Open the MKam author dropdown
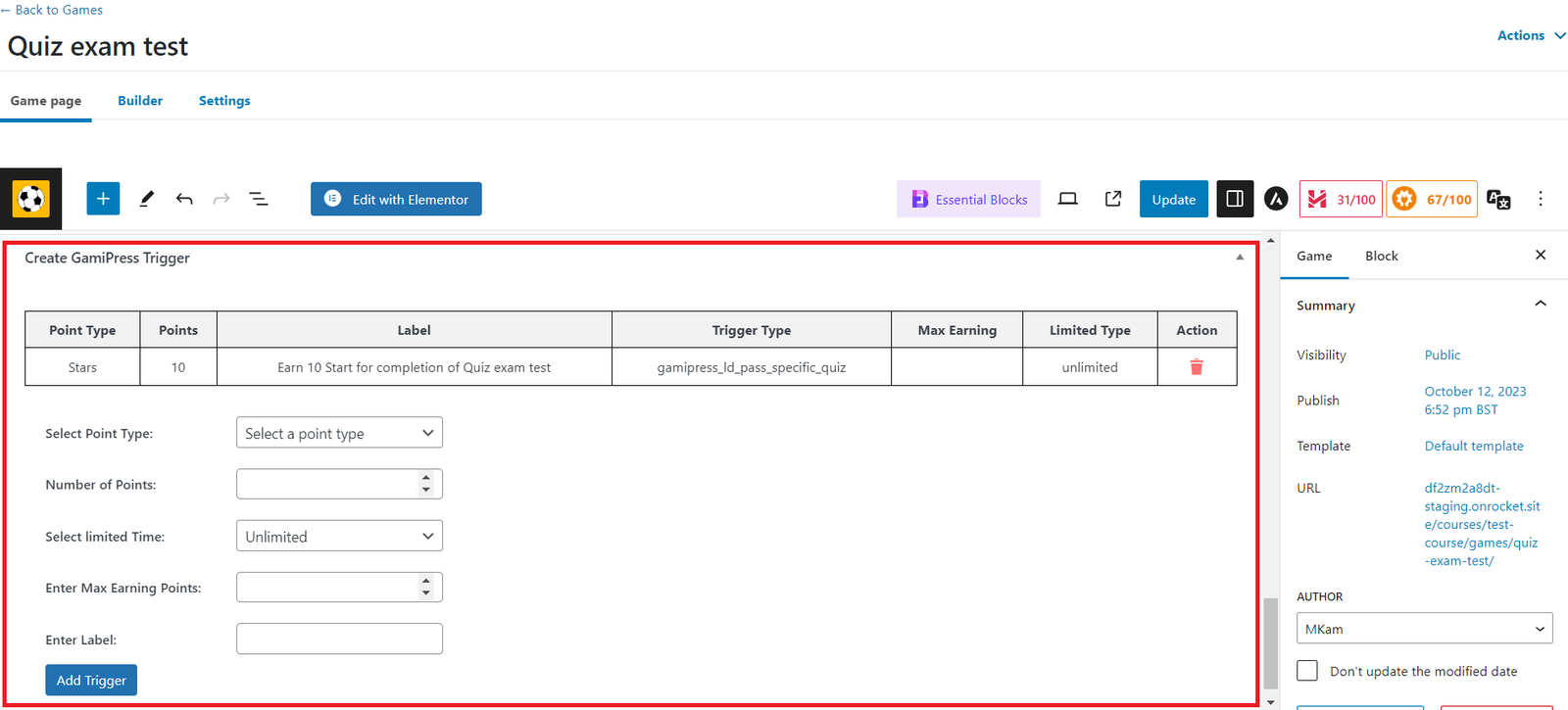The image size is (1568, 710). pos(1424,629)
